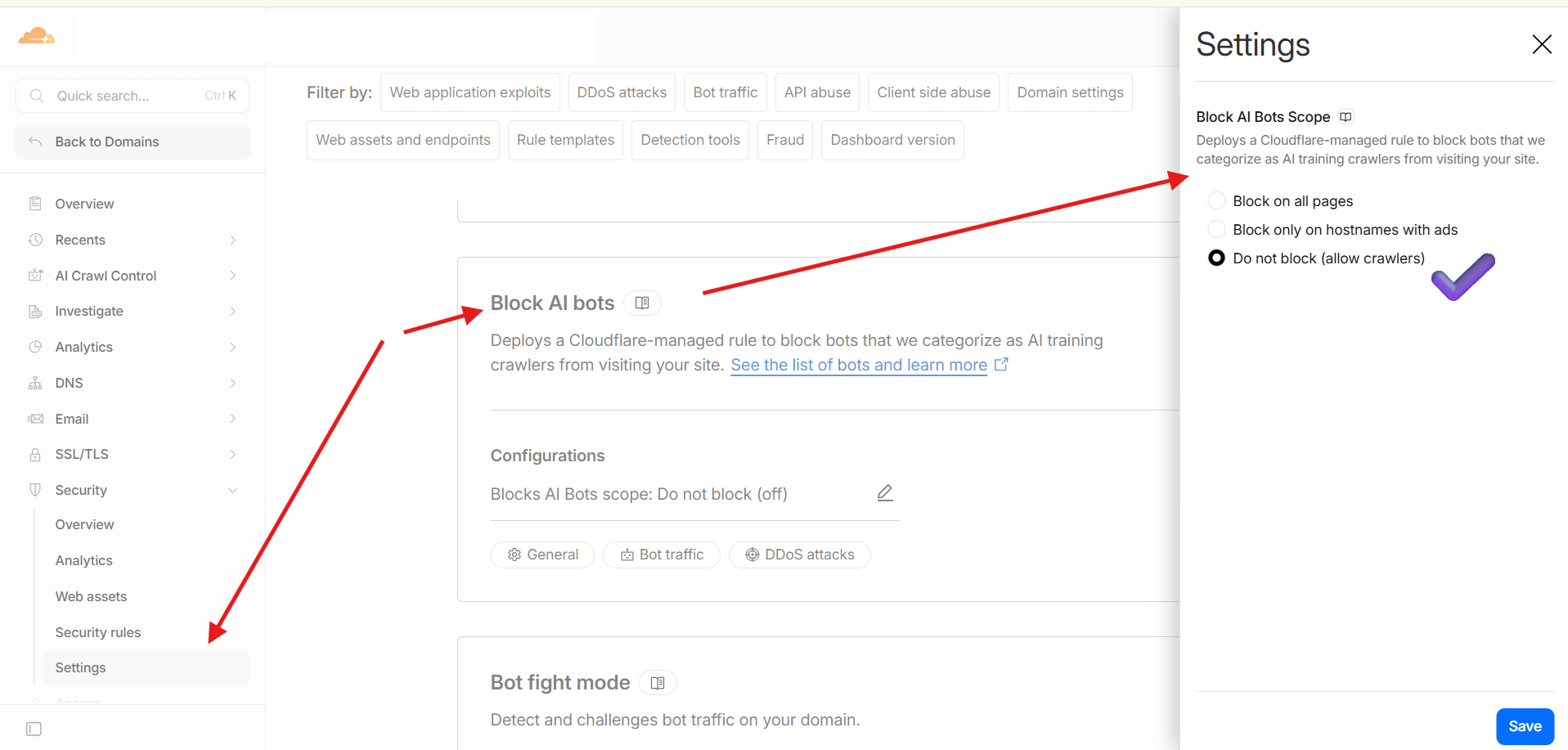
Task: Filter by DDoS attacks at top
Action: click(x=622, y=92)
